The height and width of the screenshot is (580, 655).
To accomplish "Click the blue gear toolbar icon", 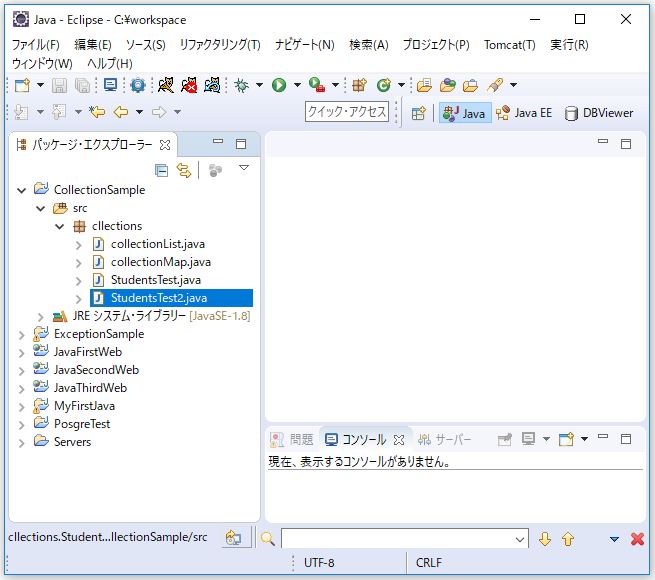I will (138, 85).
